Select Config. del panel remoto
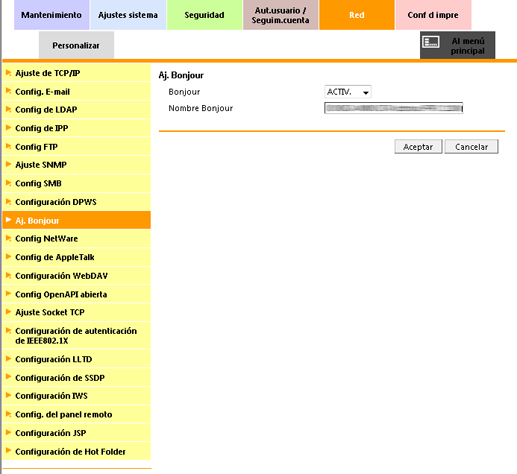The height and width of the screenshot is (474, 517). 76,414
